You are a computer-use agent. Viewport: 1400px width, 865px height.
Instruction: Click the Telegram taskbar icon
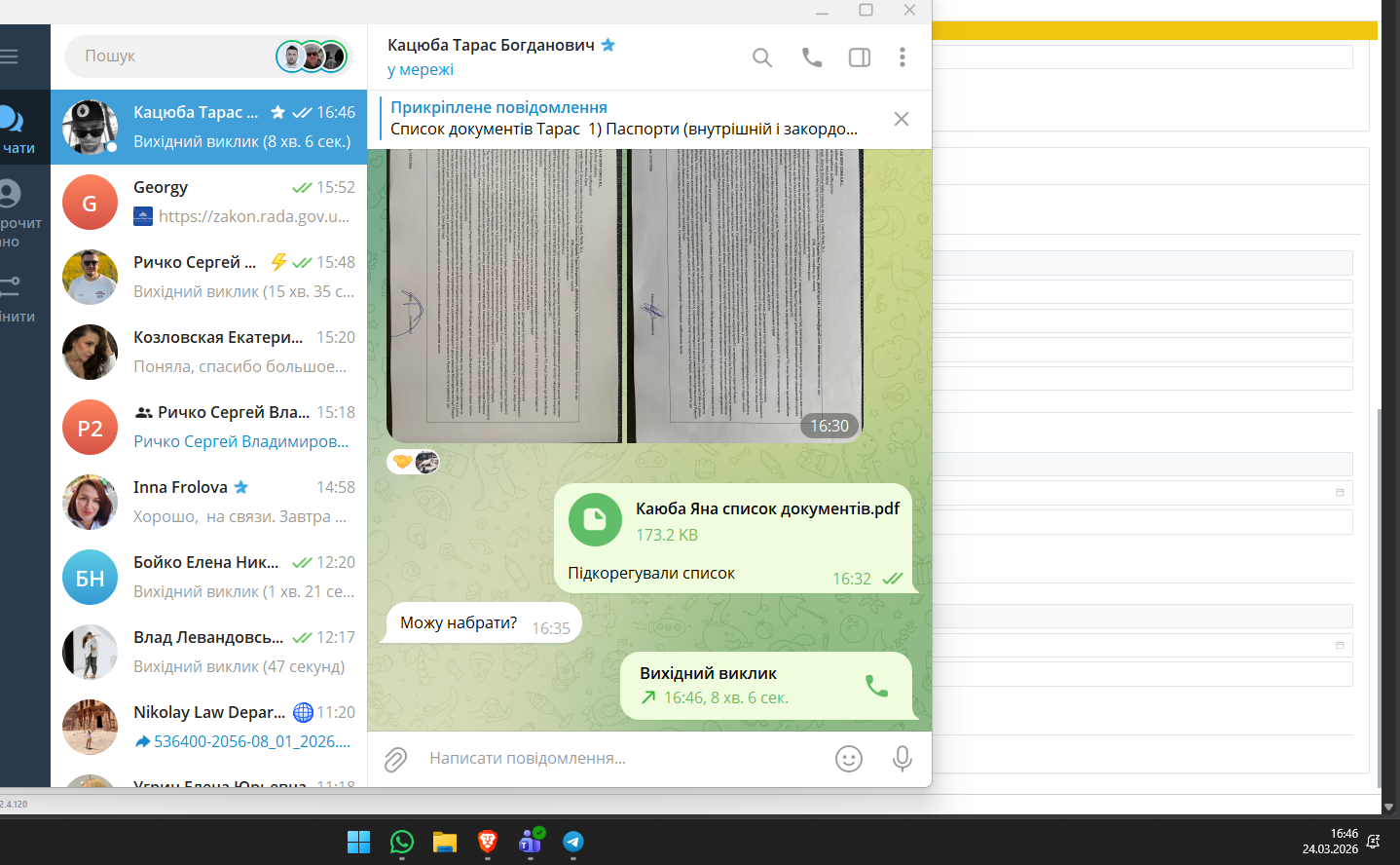click(573, 842)
